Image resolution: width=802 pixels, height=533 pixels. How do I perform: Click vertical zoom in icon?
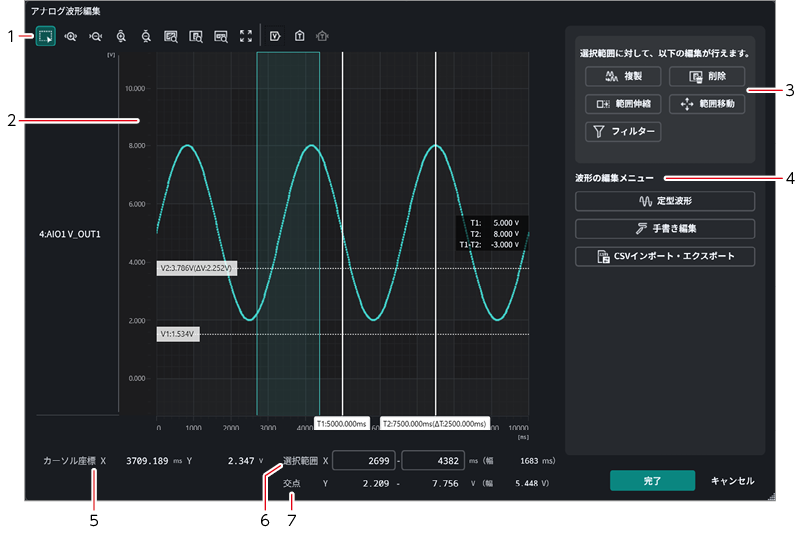[x=121, y=36]
